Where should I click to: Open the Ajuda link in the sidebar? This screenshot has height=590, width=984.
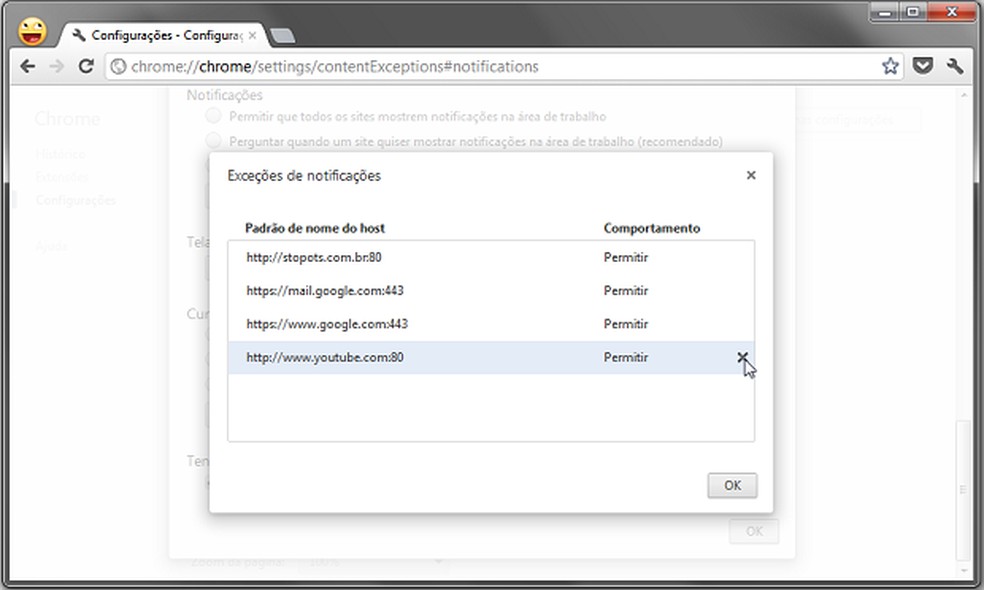pos(53,245)
